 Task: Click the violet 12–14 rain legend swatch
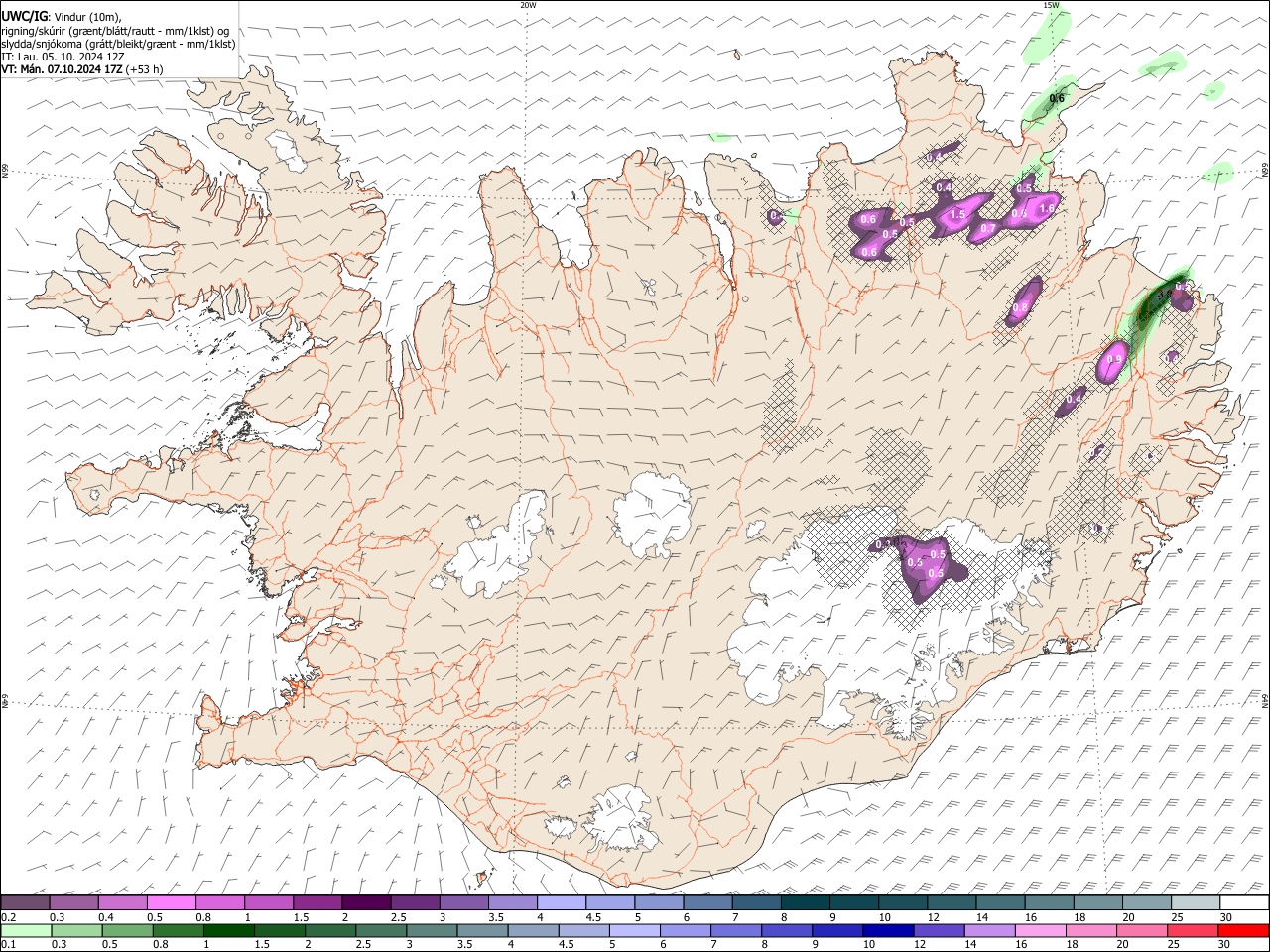[938, 930]
